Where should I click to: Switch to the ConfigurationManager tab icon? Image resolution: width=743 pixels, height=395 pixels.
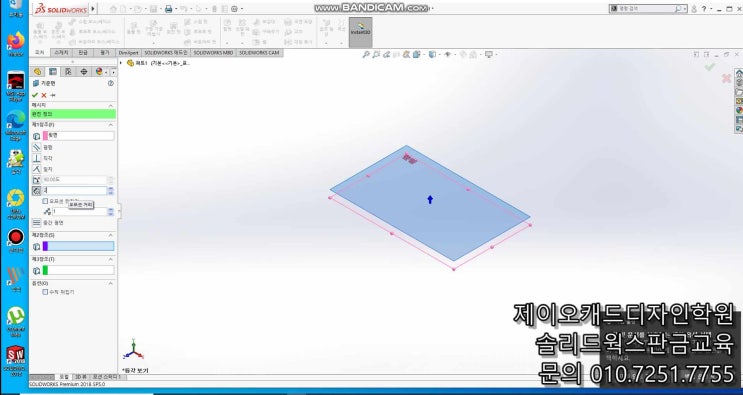pos(68,72)
